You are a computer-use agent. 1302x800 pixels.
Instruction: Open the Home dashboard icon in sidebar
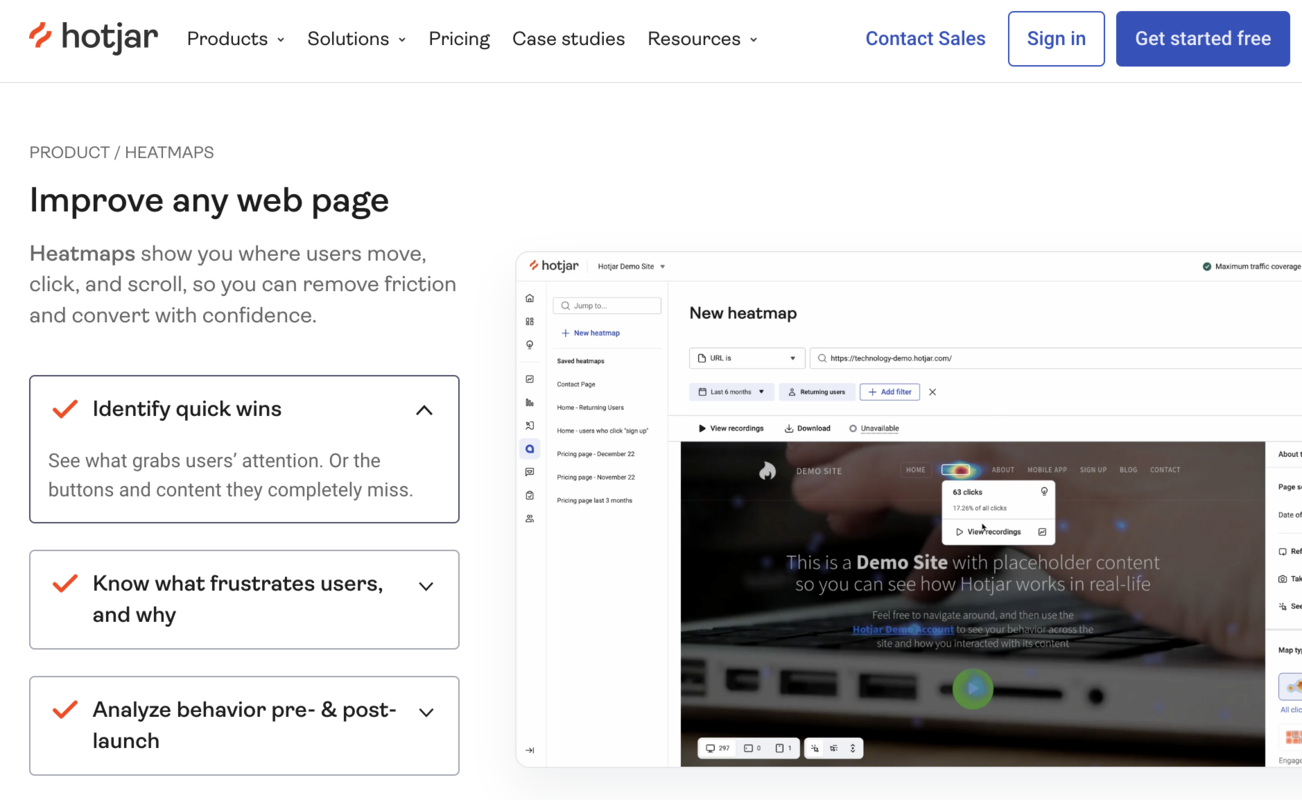[x=529, y=298]
